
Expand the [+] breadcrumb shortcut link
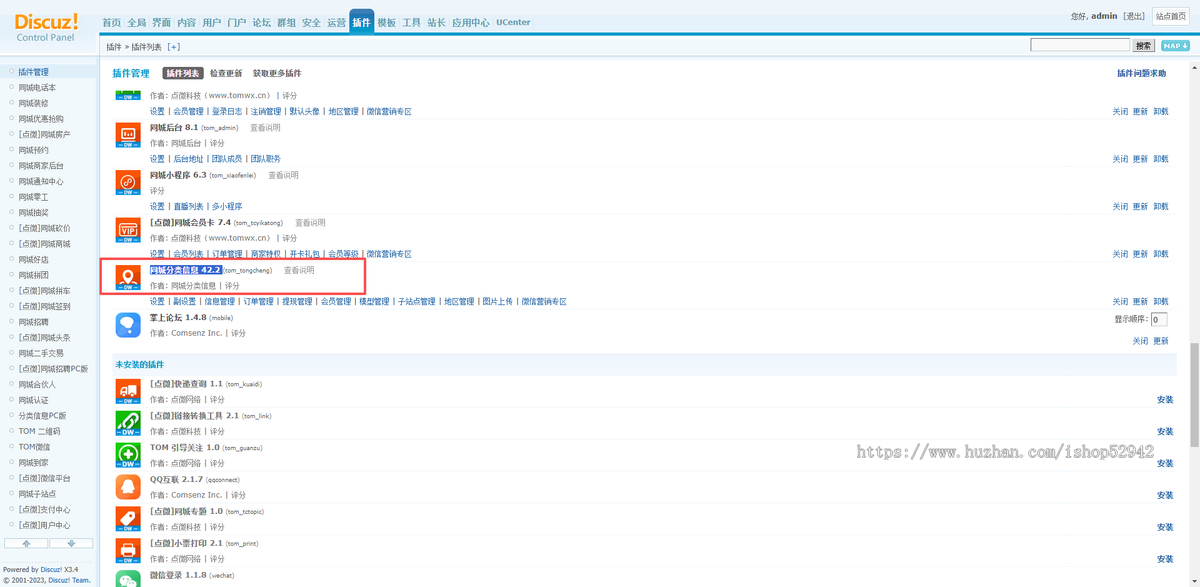[174, 47]
